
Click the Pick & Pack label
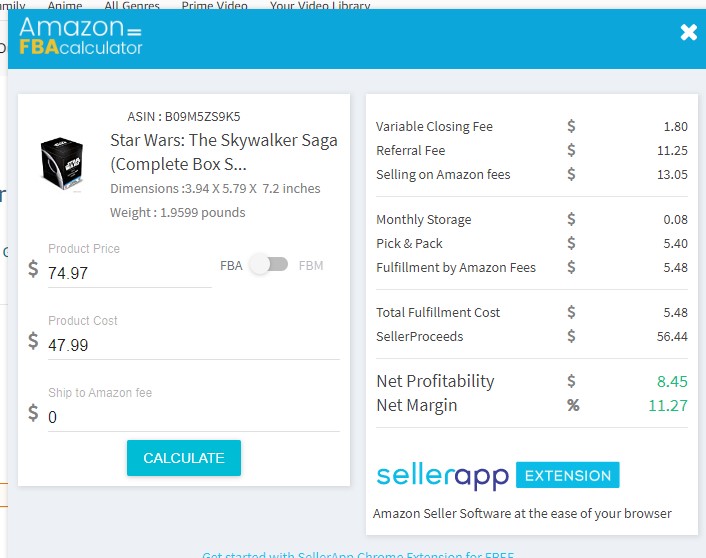point(409,244)
